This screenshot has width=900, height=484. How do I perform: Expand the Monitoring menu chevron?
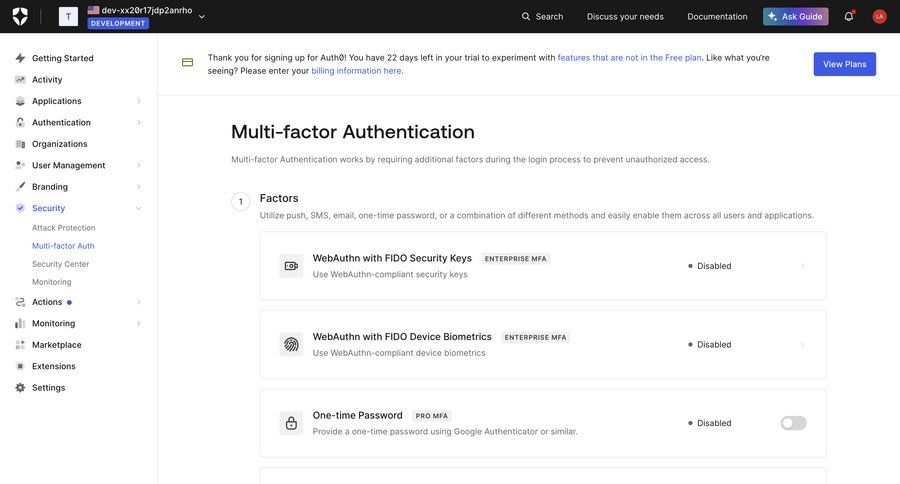point(139,323)
